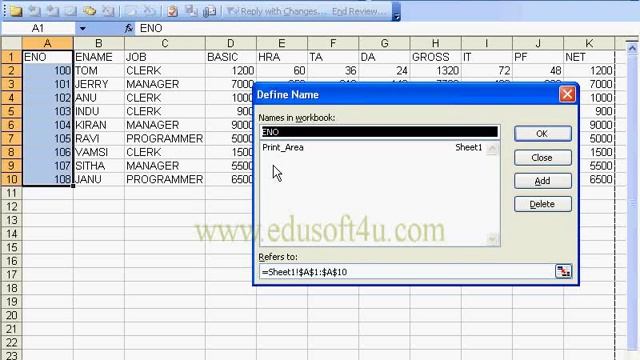The image size is (640, 360).
Task: Click cell containing GROSS header
Action: 436,57
